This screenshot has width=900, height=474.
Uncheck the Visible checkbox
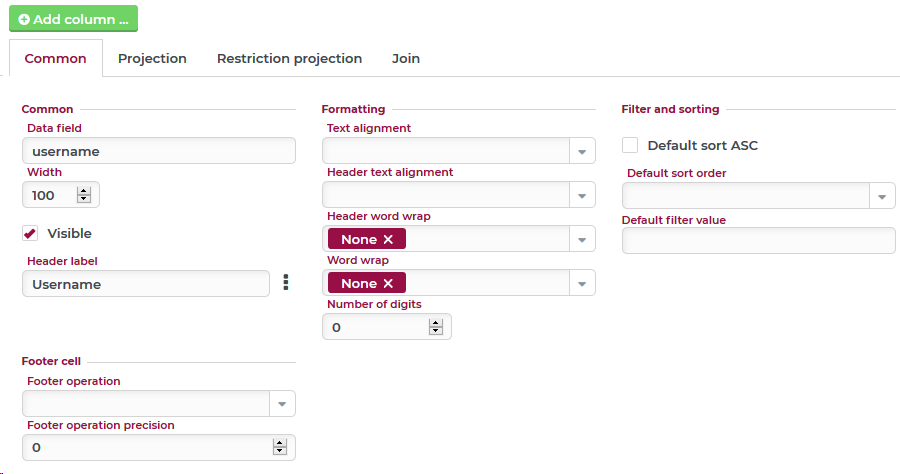pyautogui.click(x=30, y=233)
